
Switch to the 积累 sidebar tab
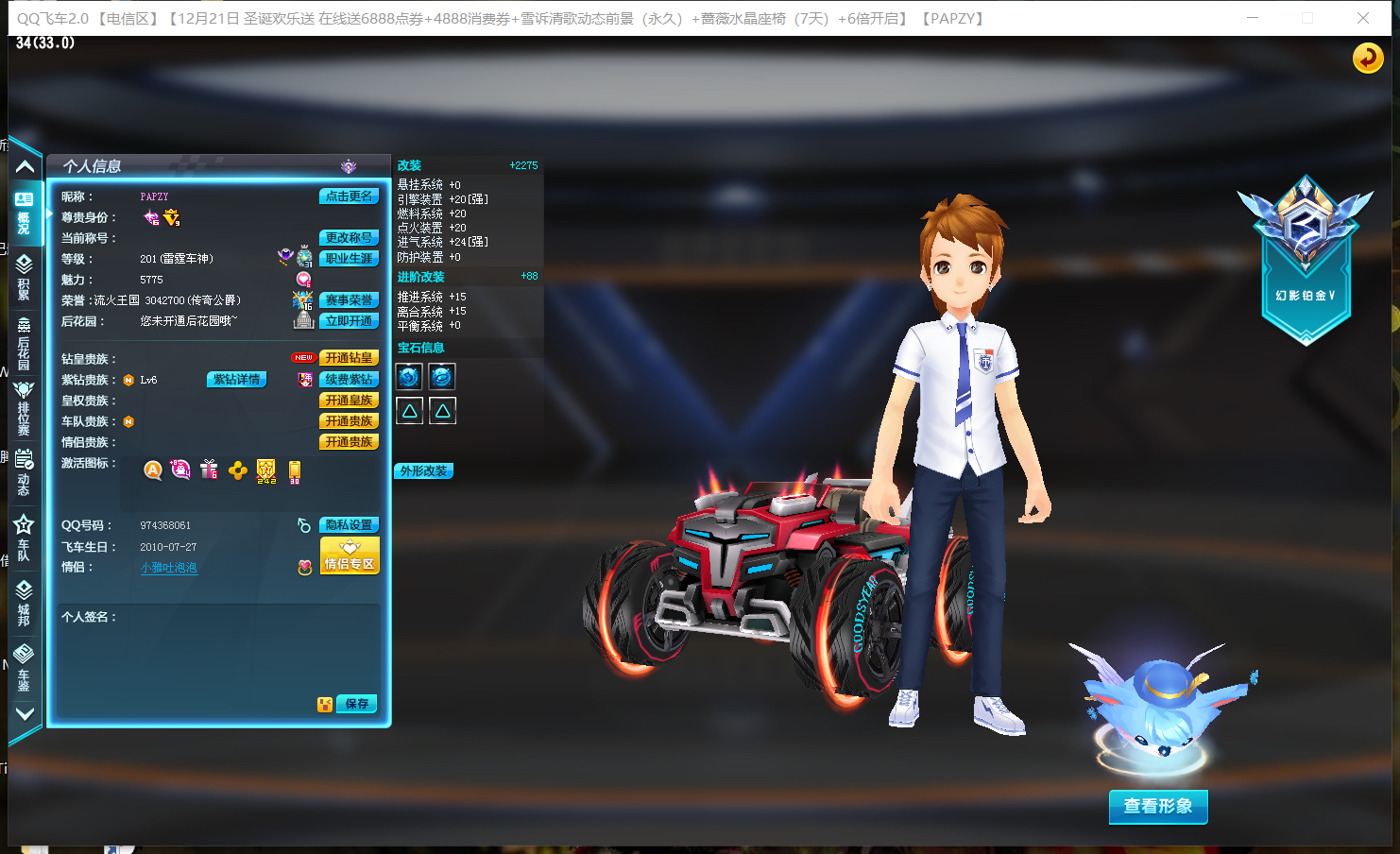click(24, 276)
